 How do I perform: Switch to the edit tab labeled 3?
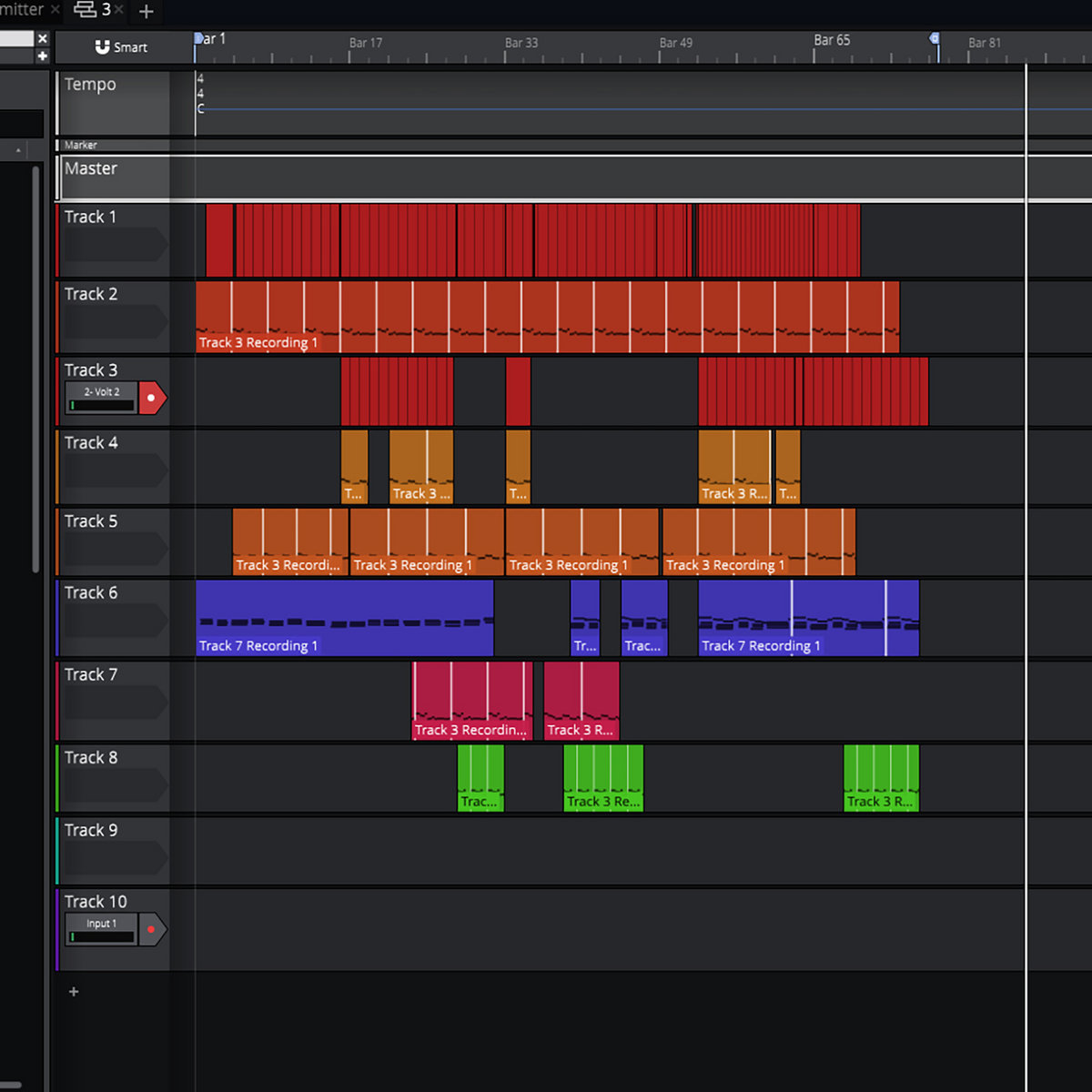106,10
